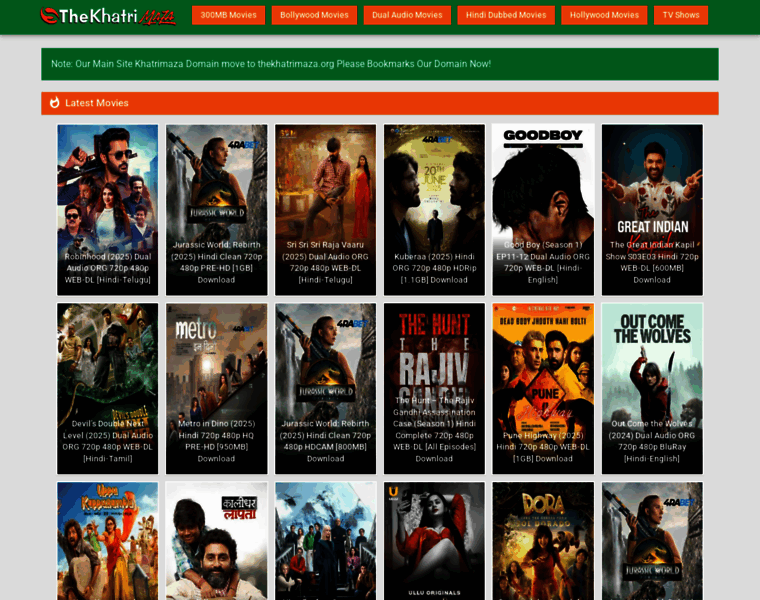Click Out Come the Wolves title link
The height and width of the screenshot is (600, 760).
pyautogui.click(x=652, y=441)
